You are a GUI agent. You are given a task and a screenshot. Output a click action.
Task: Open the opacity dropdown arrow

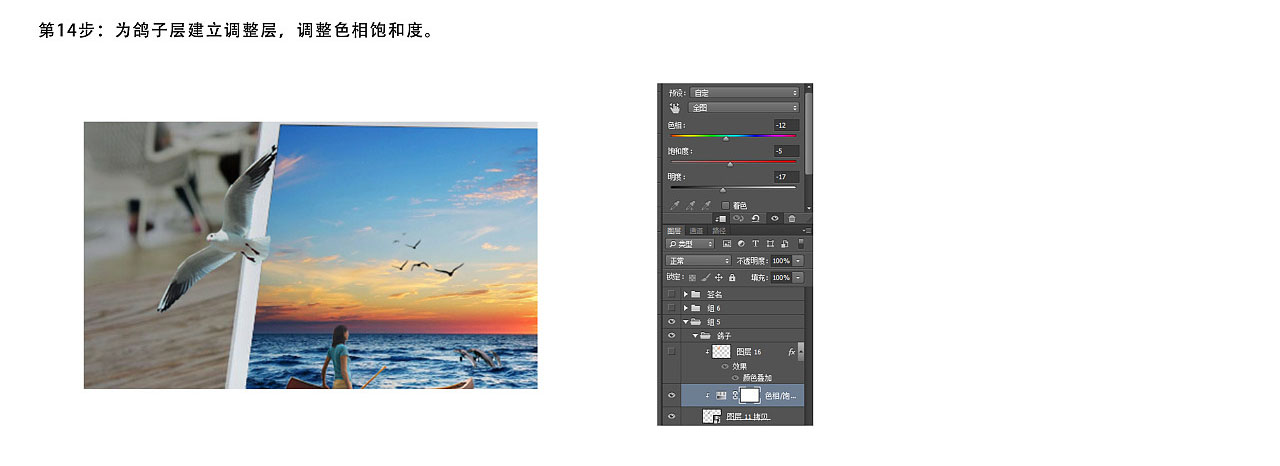[x=798, y=260]
